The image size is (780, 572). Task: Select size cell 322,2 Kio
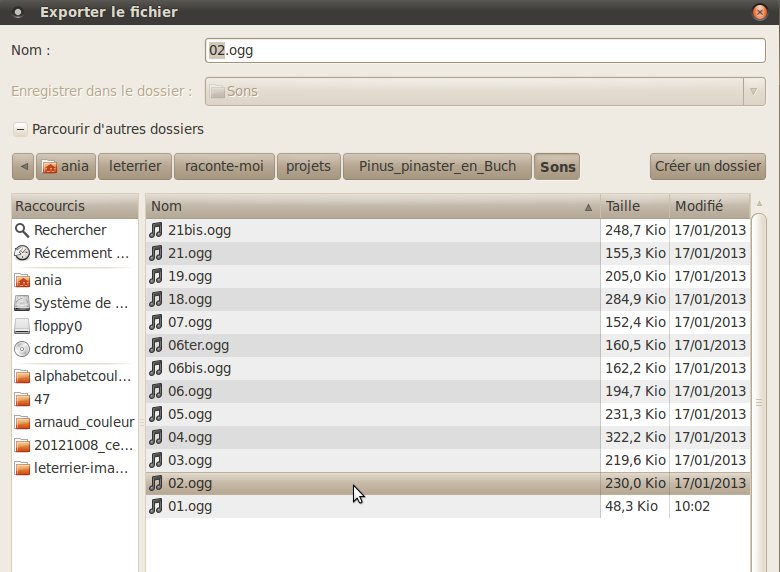coord(635,437)
